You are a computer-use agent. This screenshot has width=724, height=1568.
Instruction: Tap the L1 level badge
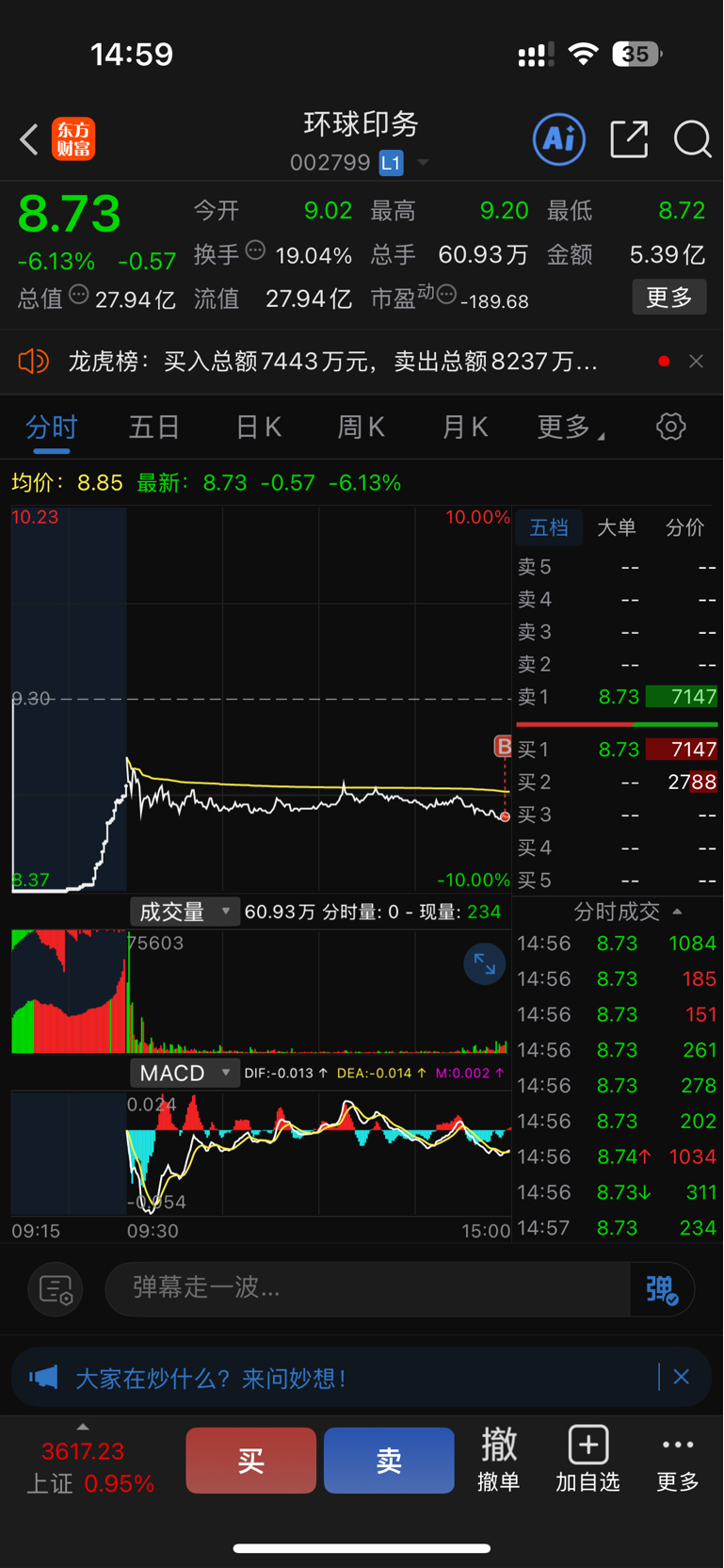pos(391,163)
